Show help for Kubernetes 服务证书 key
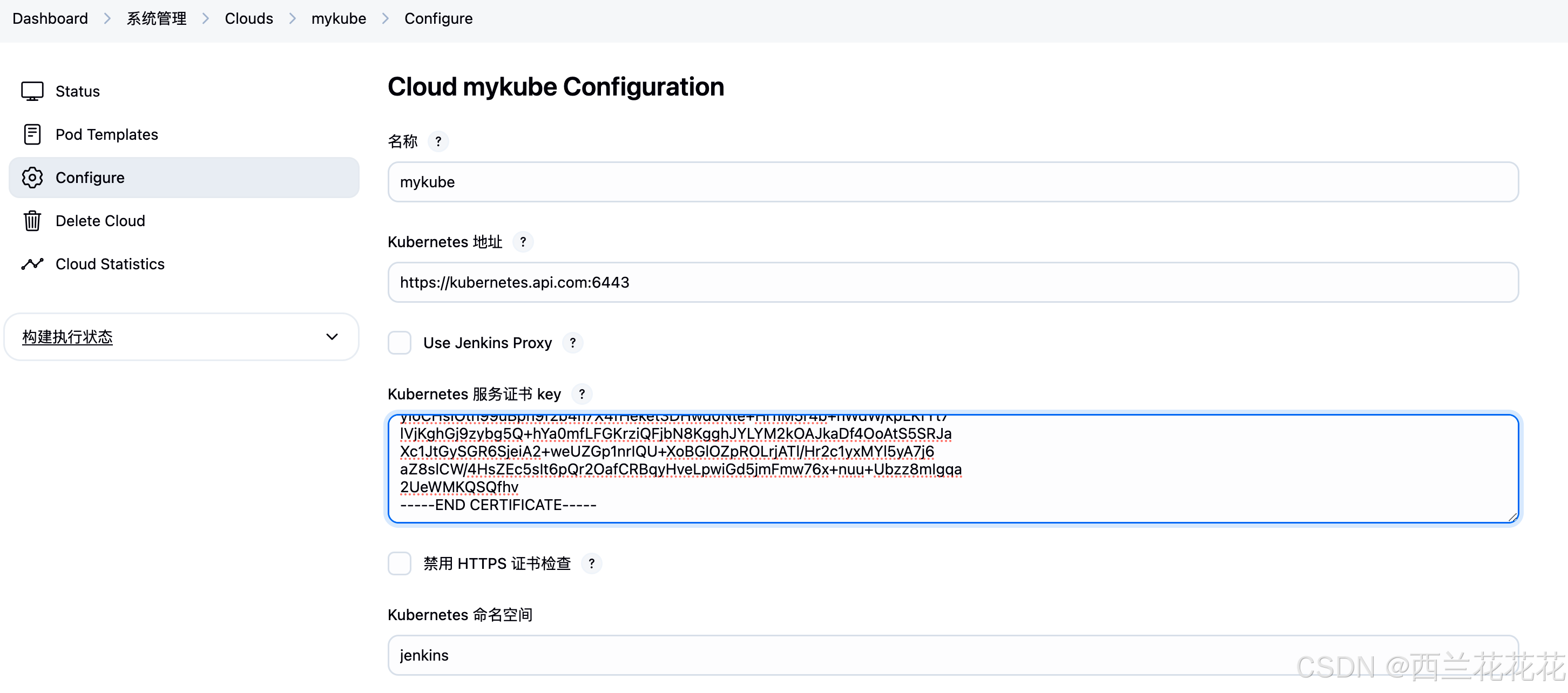Image resolution: width=1568 pixels, height=693 pixels. [x=582, y=394]
